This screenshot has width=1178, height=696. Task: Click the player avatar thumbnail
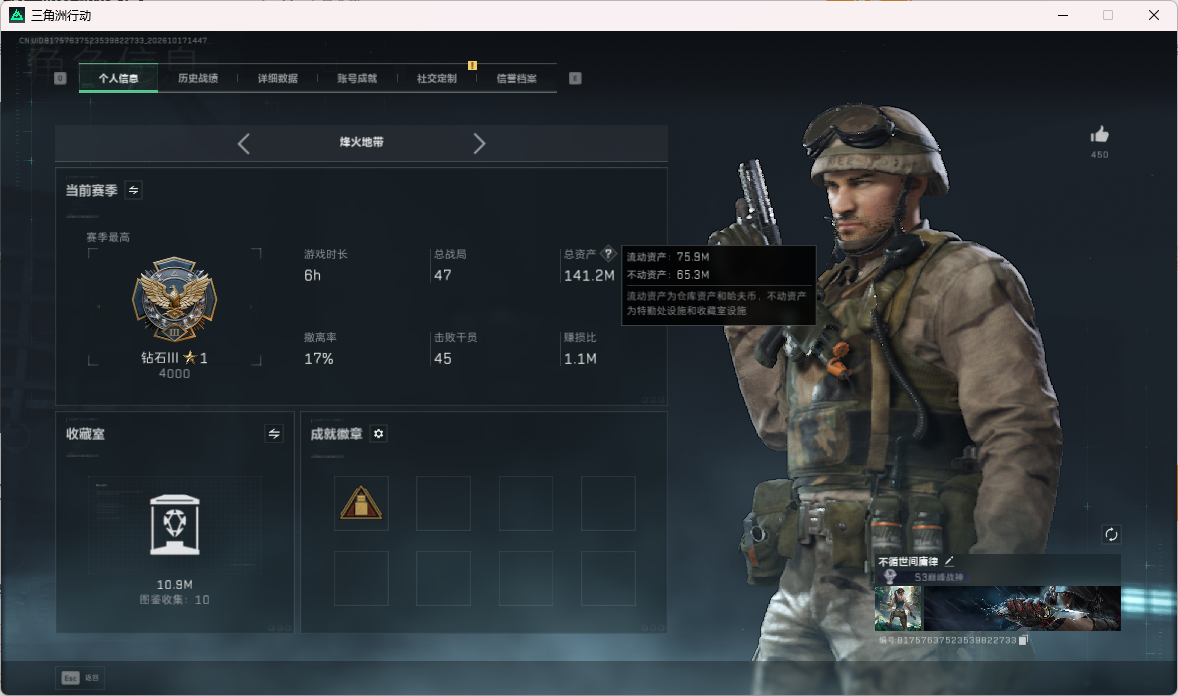pos(899,608)
